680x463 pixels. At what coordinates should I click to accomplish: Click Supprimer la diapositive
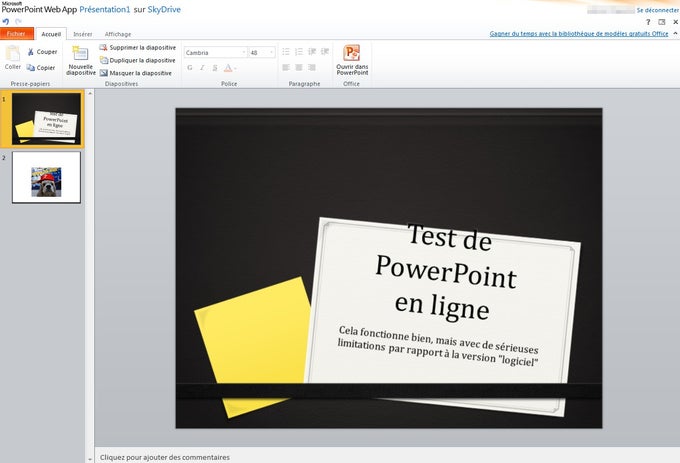click(x=138, y=47)
